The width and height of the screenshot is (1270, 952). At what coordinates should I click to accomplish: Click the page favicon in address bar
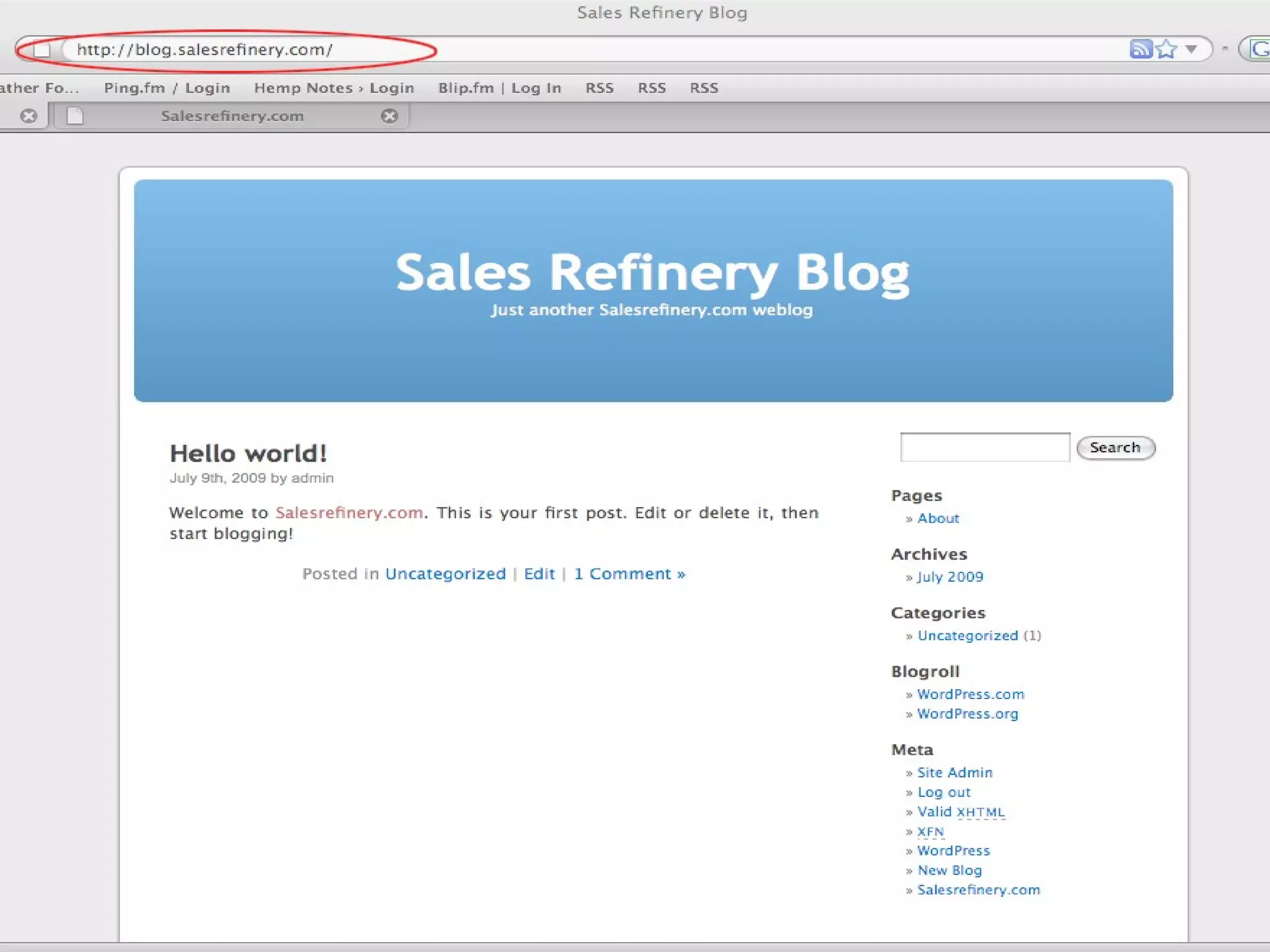click(x=42, y=50)
